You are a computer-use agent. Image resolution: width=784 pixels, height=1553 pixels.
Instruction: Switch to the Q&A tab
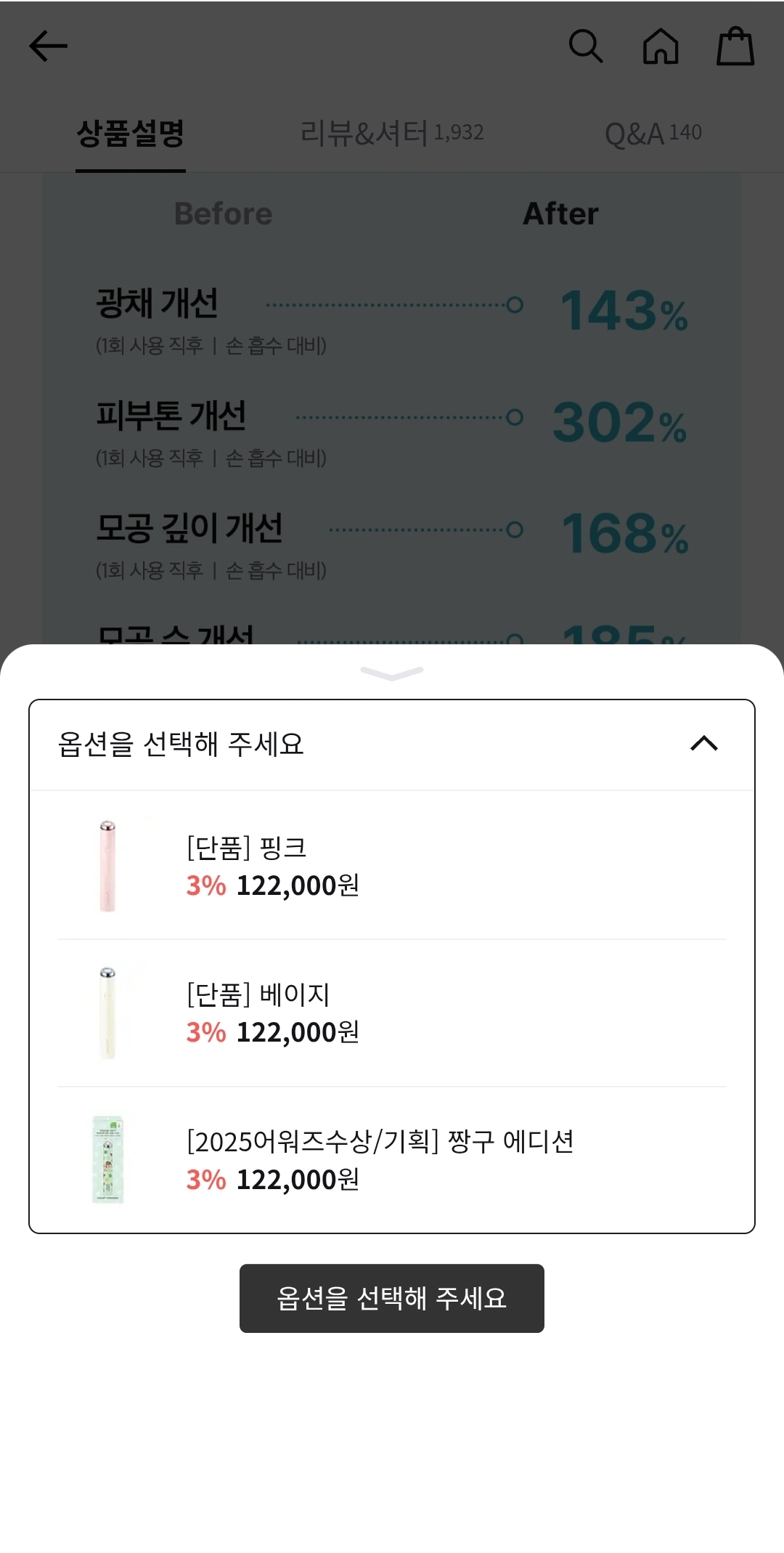(653, 134)
